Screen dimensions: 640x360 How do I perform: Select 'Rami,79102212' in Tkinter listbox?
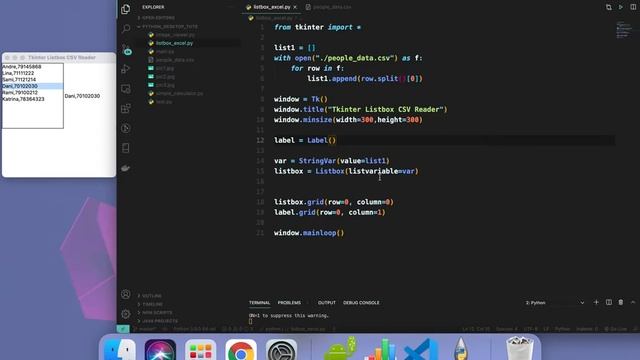click(x=33, y=93)
